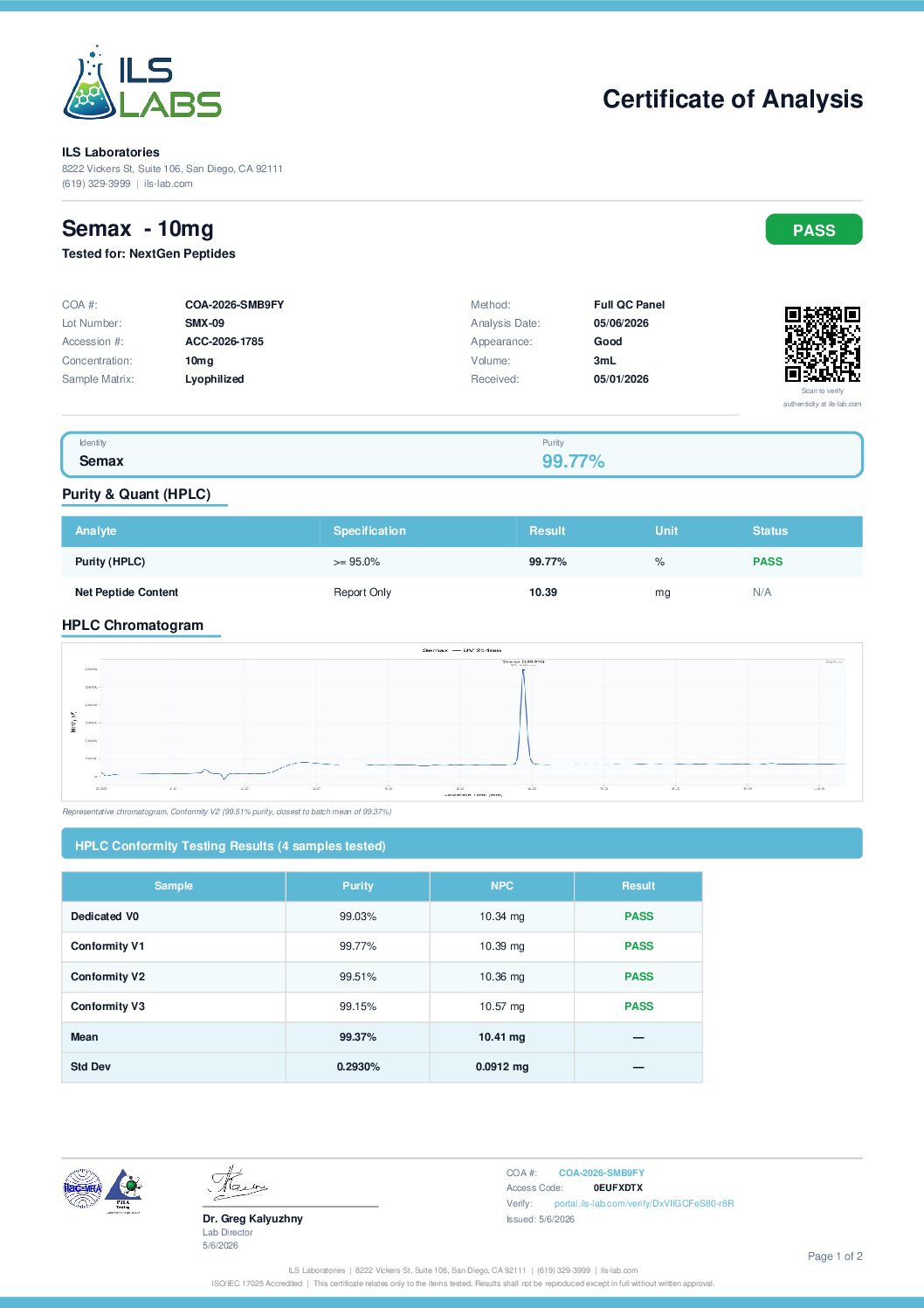Screen dimensions: 924x1308
Task: Click the Report Only specification cell
Action: point(362,592)
